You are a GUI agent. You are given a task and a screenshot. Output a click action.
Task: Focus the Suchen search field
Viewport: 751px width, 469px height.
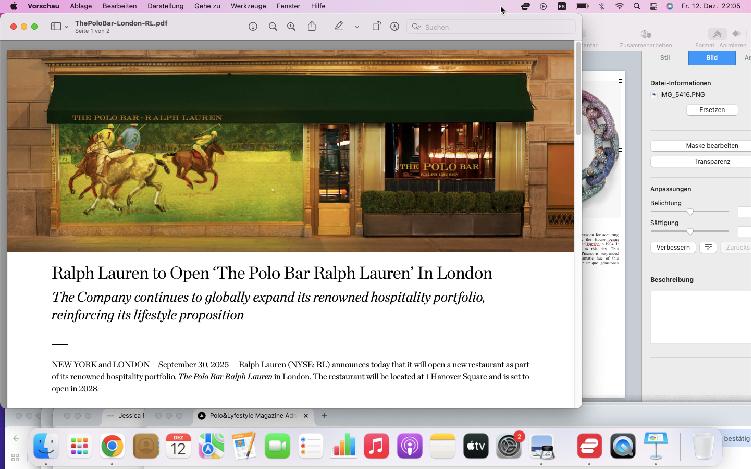[491, 27]
